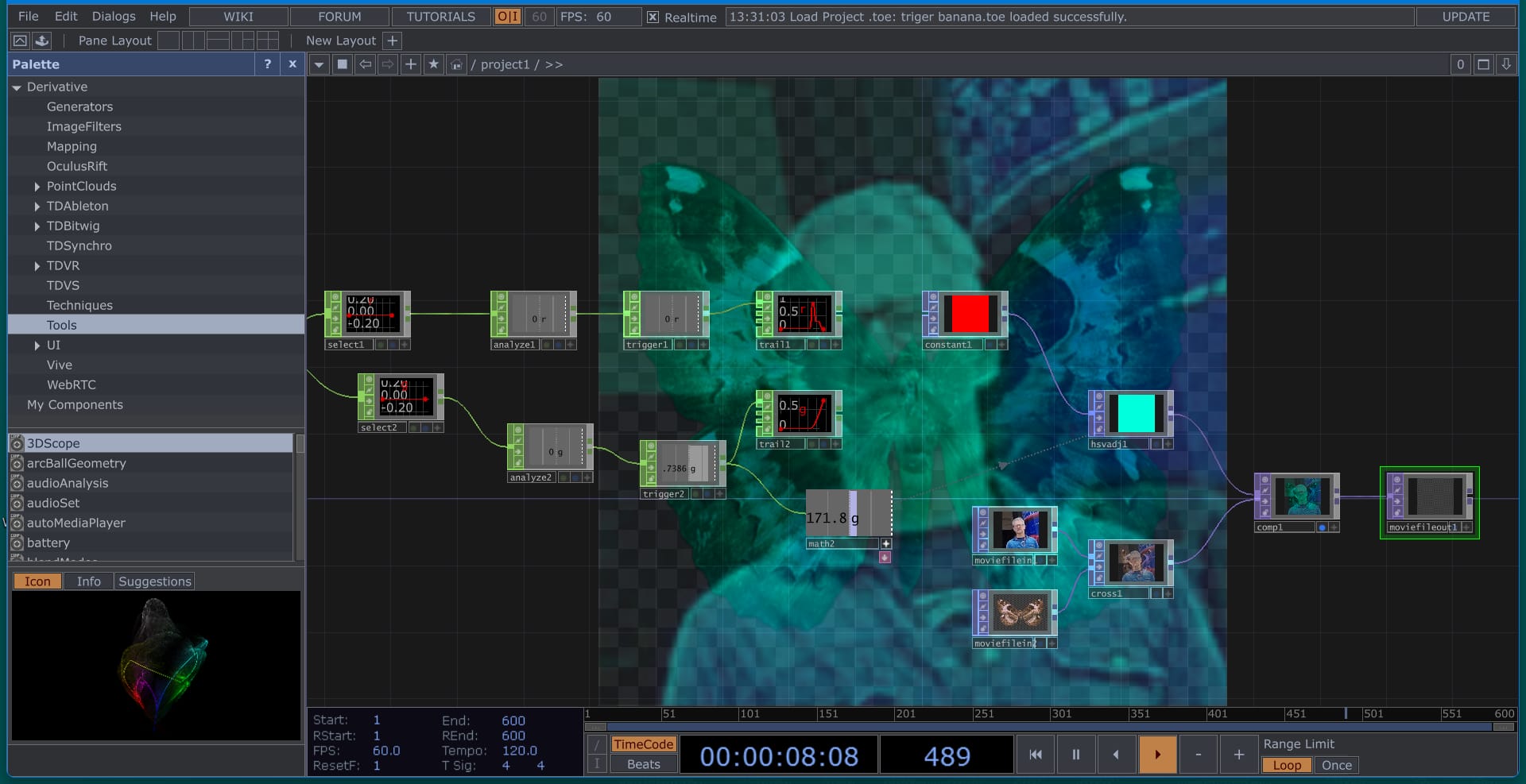
Task: Switch timeline display to Beats
Action: pyautogui.click(x=643, y=764)
